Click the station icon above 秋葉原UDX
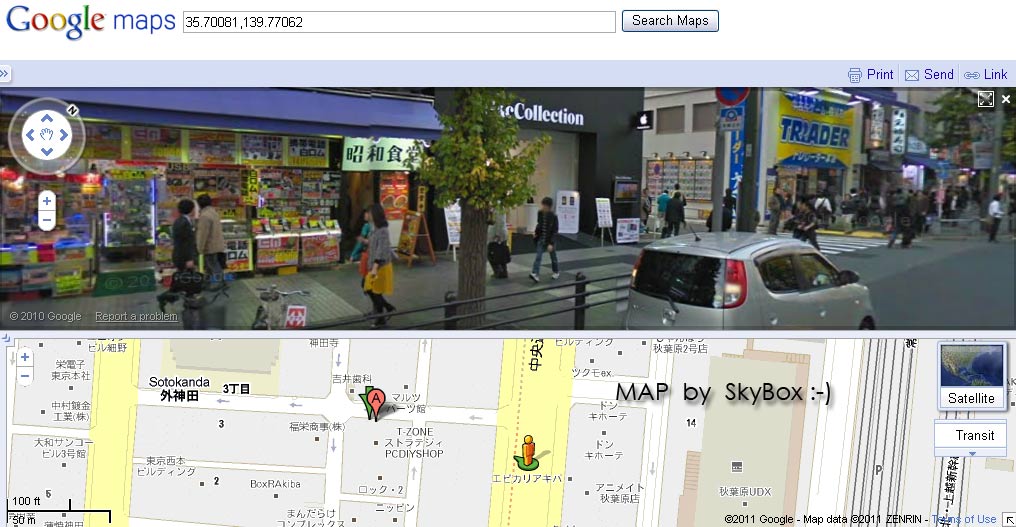This screenshot has width=1016, height=527. [736, 467]
